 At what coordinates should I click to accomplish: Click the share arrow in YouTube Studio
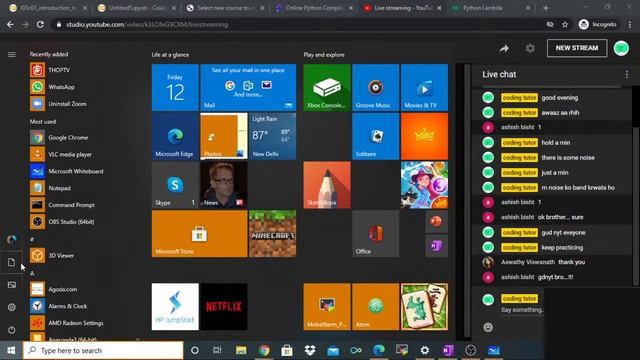[x=504, y=49]
